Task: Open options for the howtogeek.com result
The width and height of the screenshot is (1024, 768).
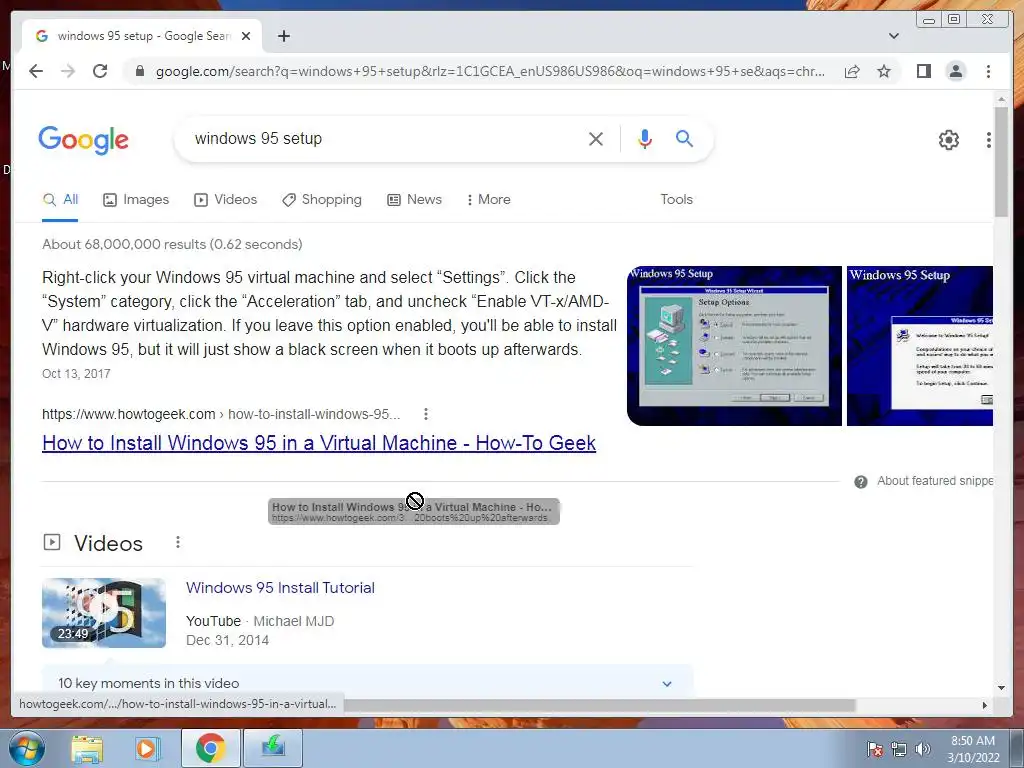Action: pos(426,414)
